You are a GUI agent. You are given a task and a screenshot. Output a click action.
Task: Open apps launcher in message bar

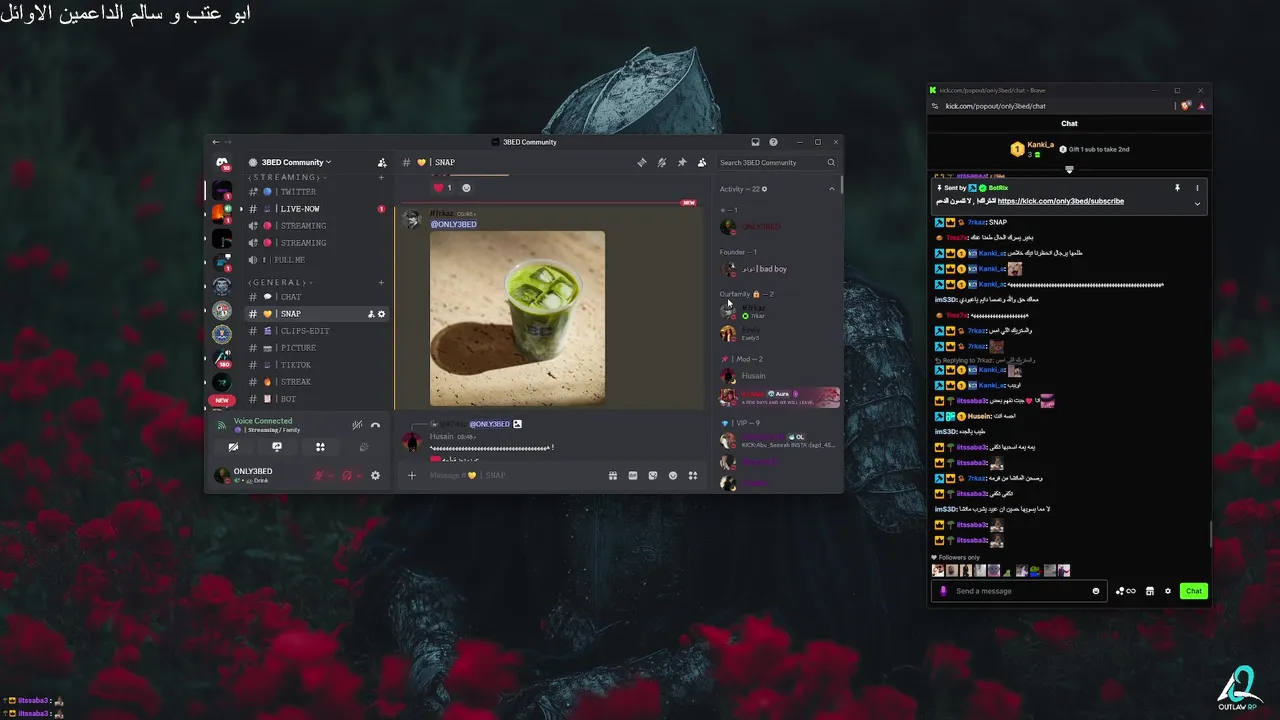point(693,475)
